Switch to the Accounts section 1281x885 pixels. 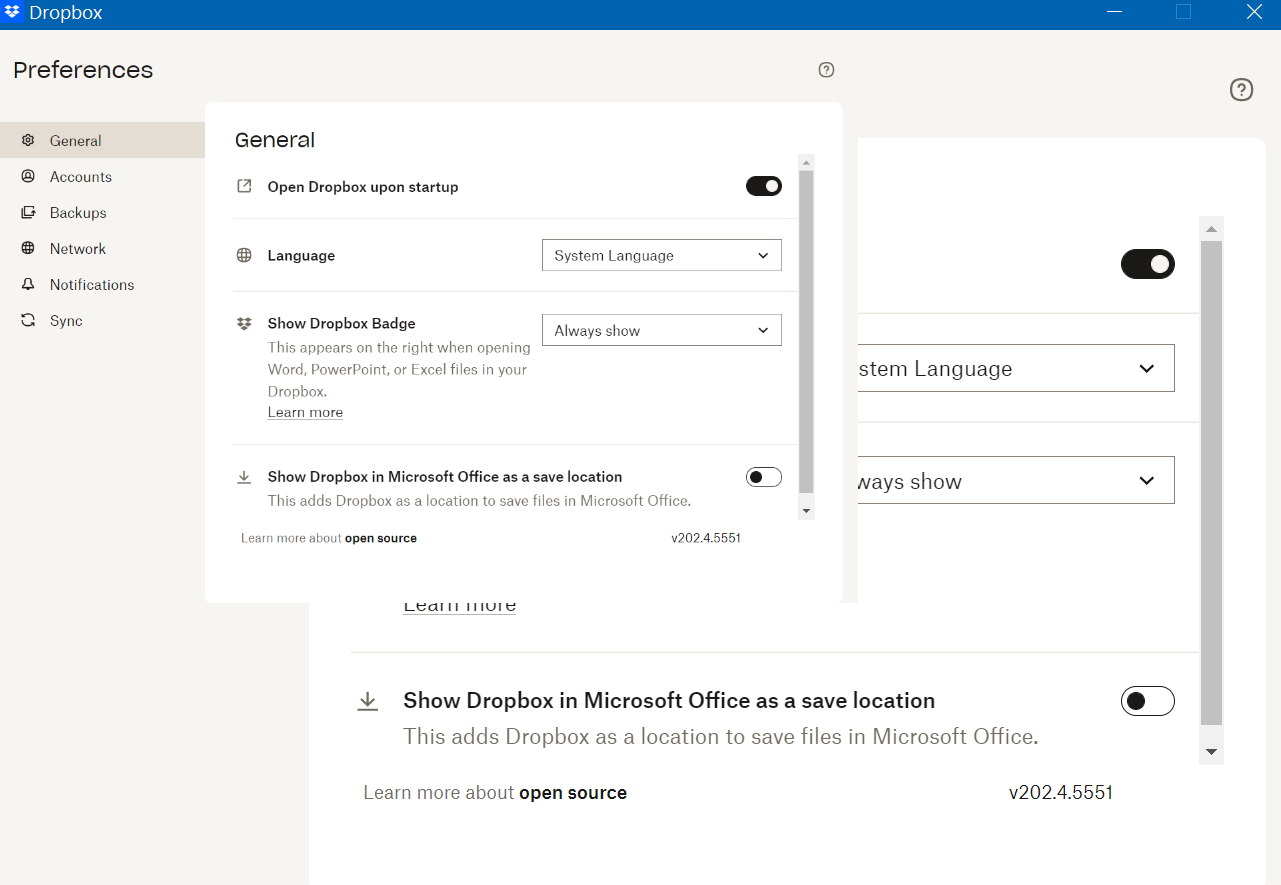[102, 177]
